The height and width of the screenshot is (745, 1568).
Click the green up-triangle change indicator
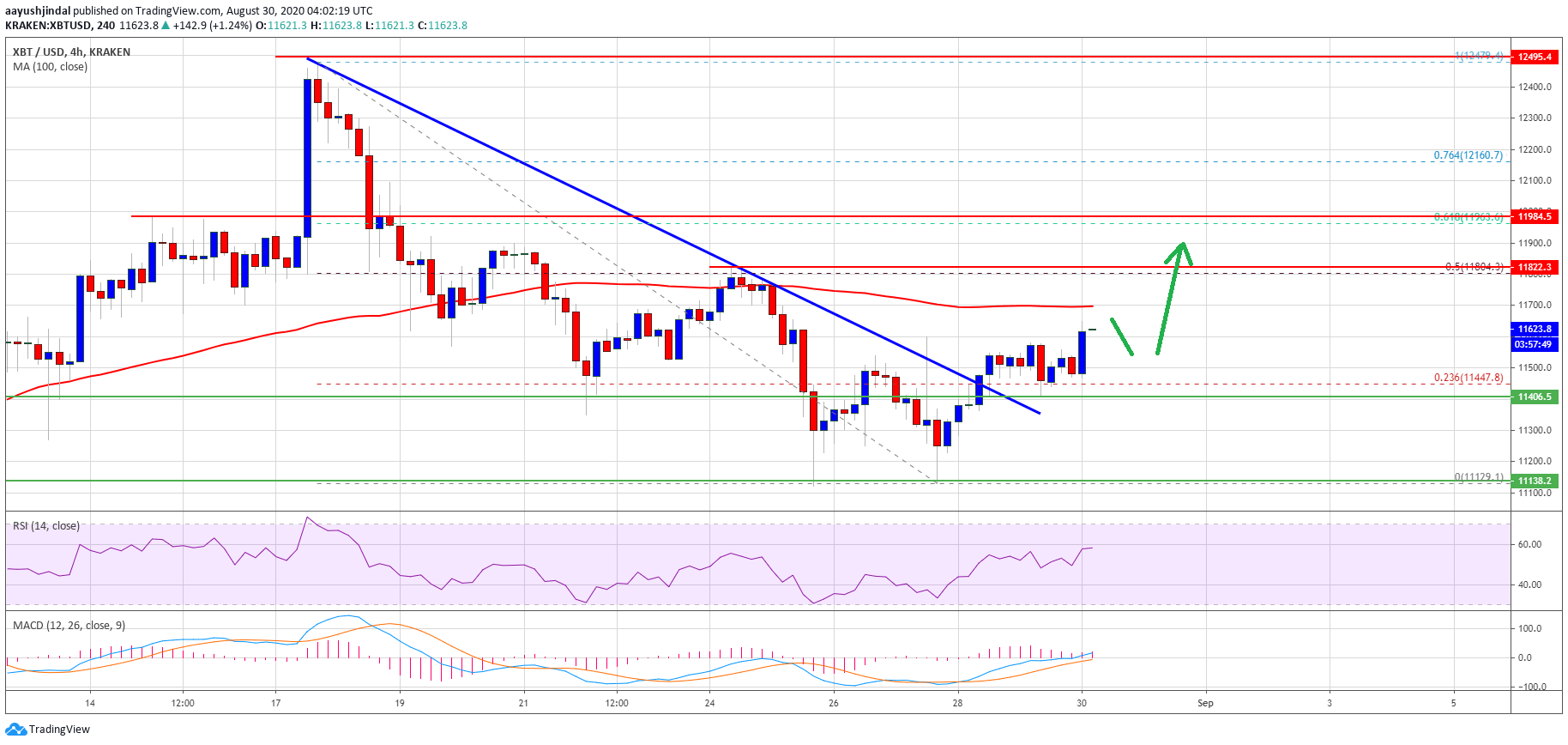166,25
